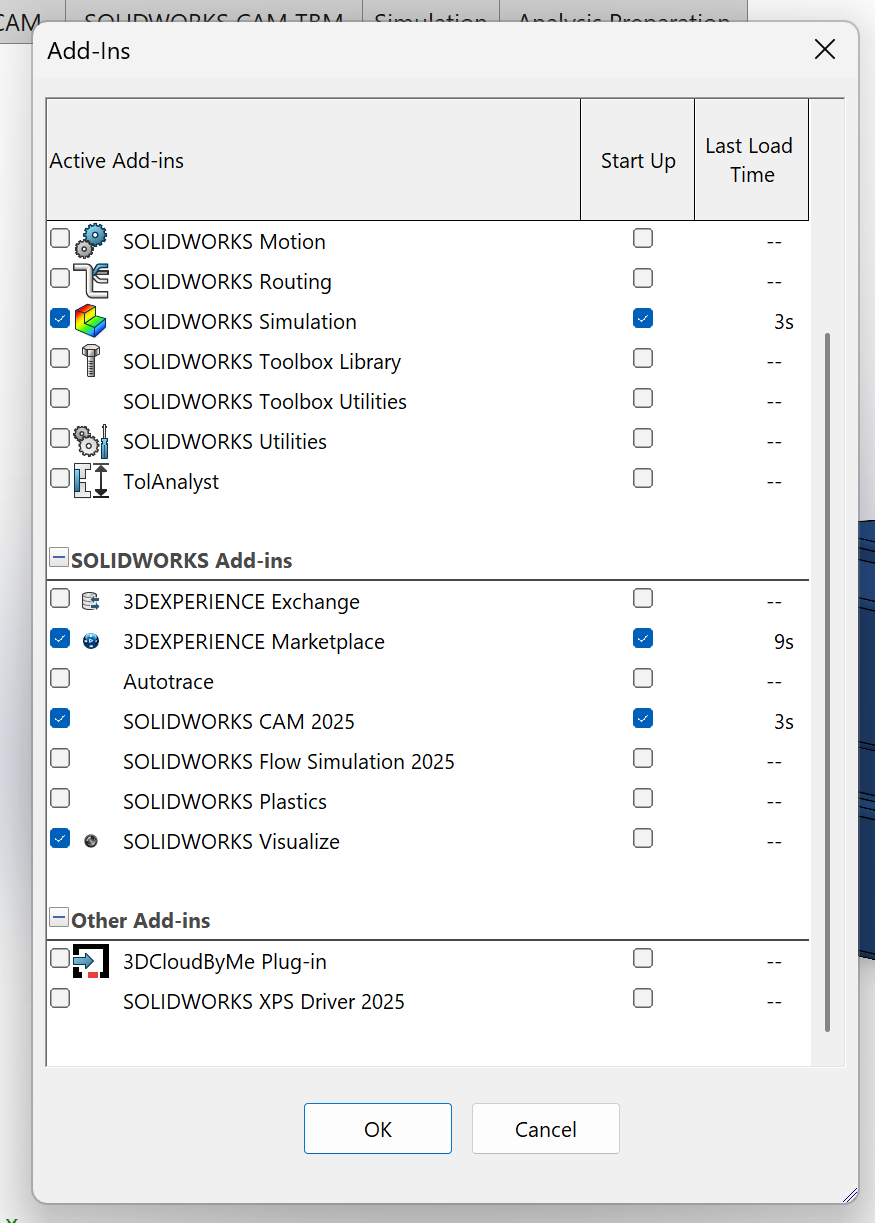Enable SOLIDWORKS Flow Simulation 2025 active checkbox

click(x=60, y=758)
